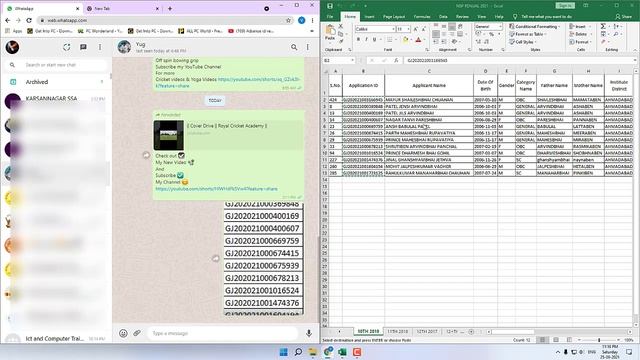Apply italic formatting in Excel
The height and width of the screenshot is (360, 640).
pyautogui.click(x=366, y=40)
